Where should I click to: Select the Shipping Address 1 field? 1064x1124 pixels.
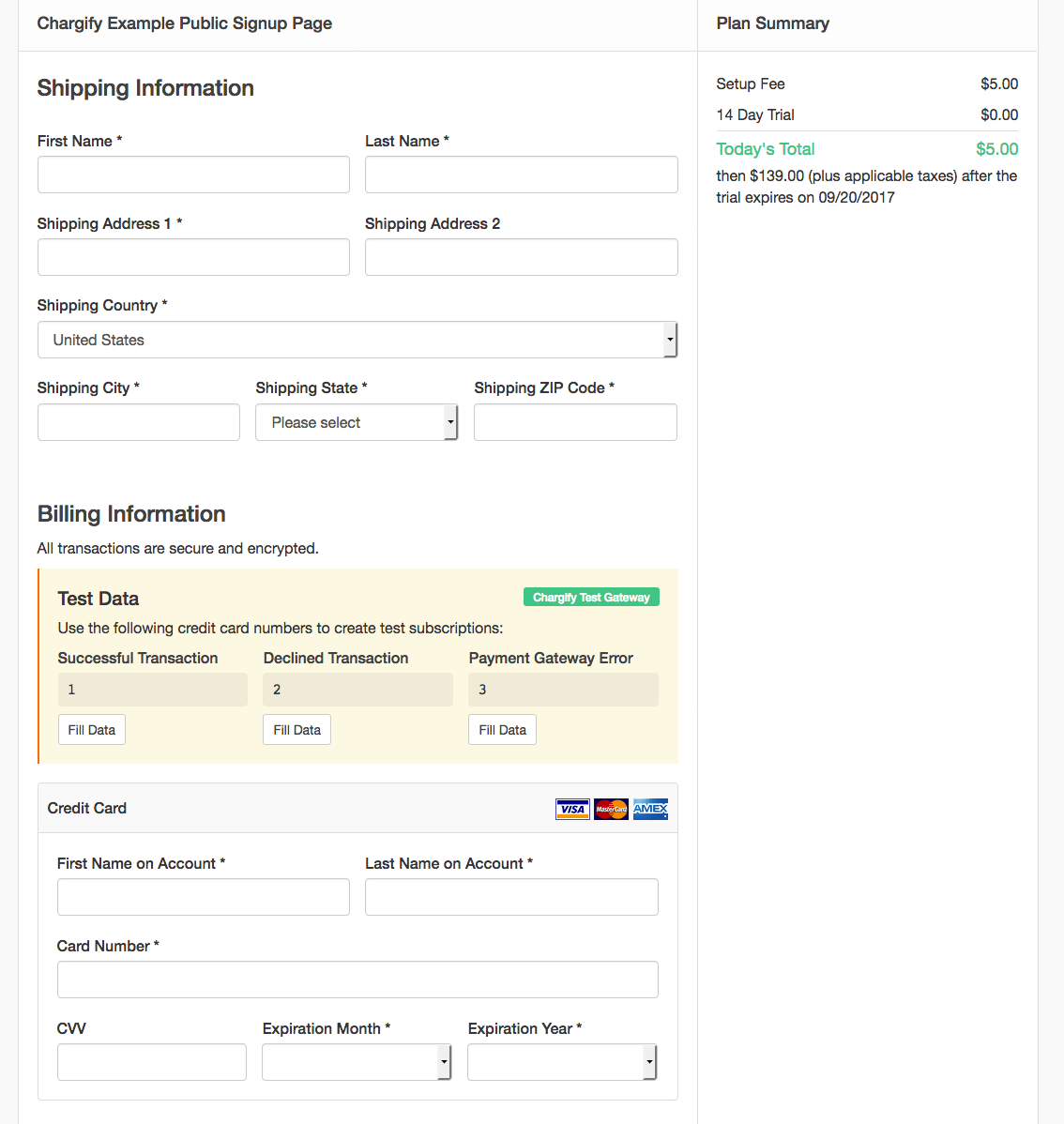click(193, 257)
